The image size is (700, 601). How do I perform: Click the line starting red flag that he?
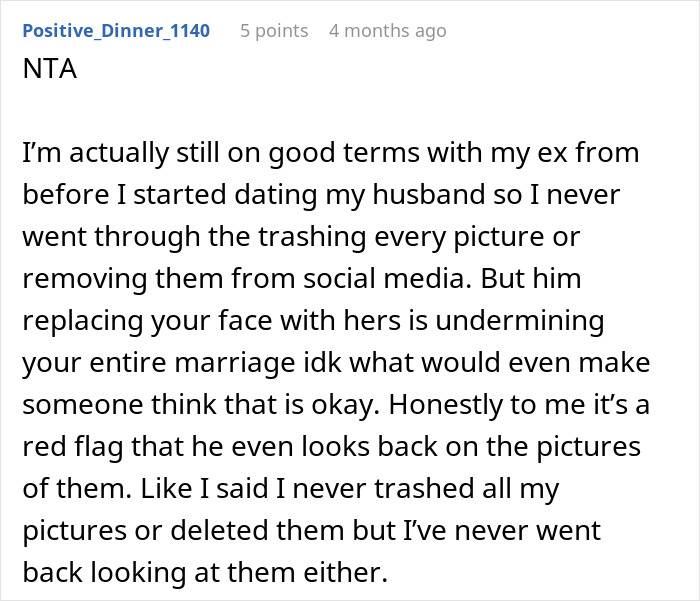click(332, 447)
